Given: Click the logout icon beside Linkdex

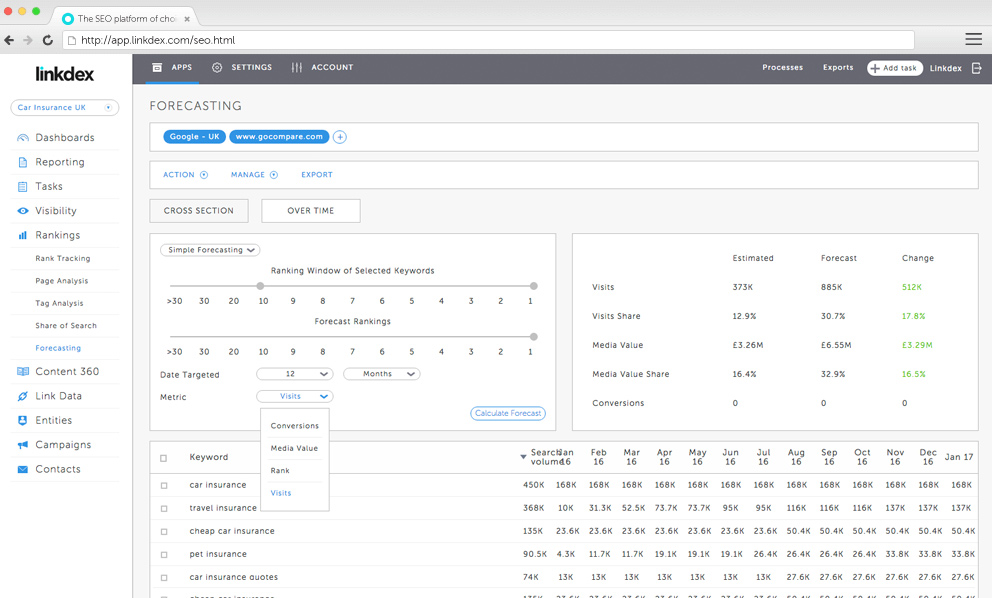Looking at the screenshot, I should [977, 68].
